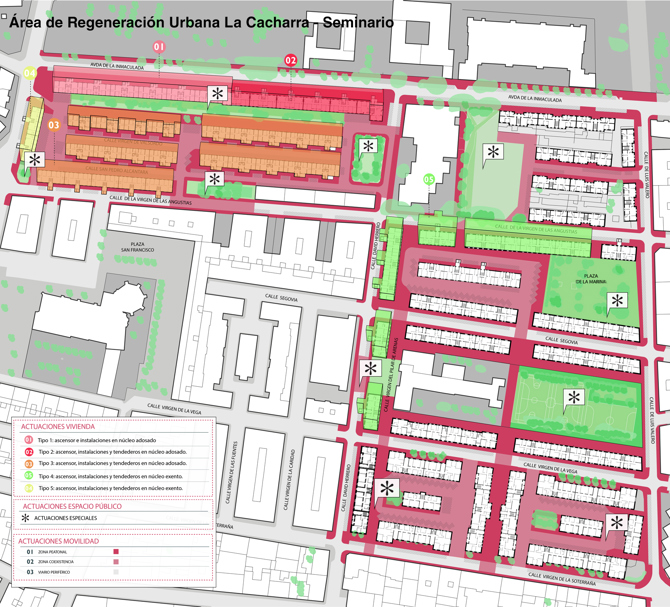Click the asterisk marker in Plaza de la Marina
The height and width of the screenshot is (607, 670).
(x=617, y=300)
